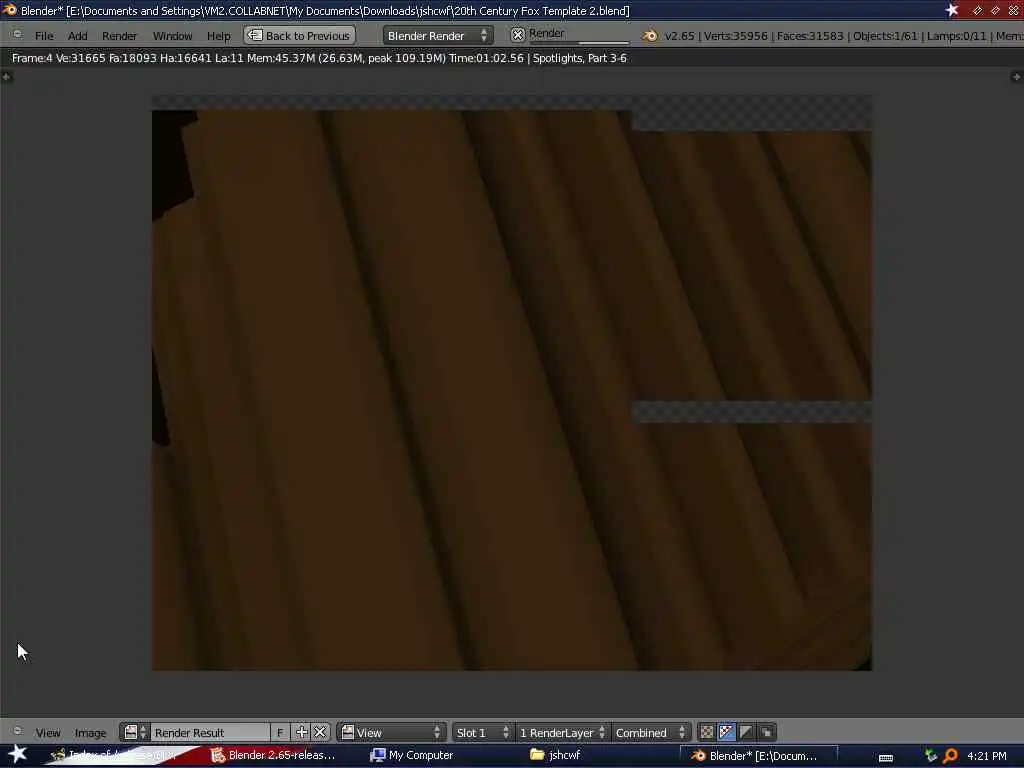Click the Blender logo icon in info header
1024x768 pixels.
[650, 36]
